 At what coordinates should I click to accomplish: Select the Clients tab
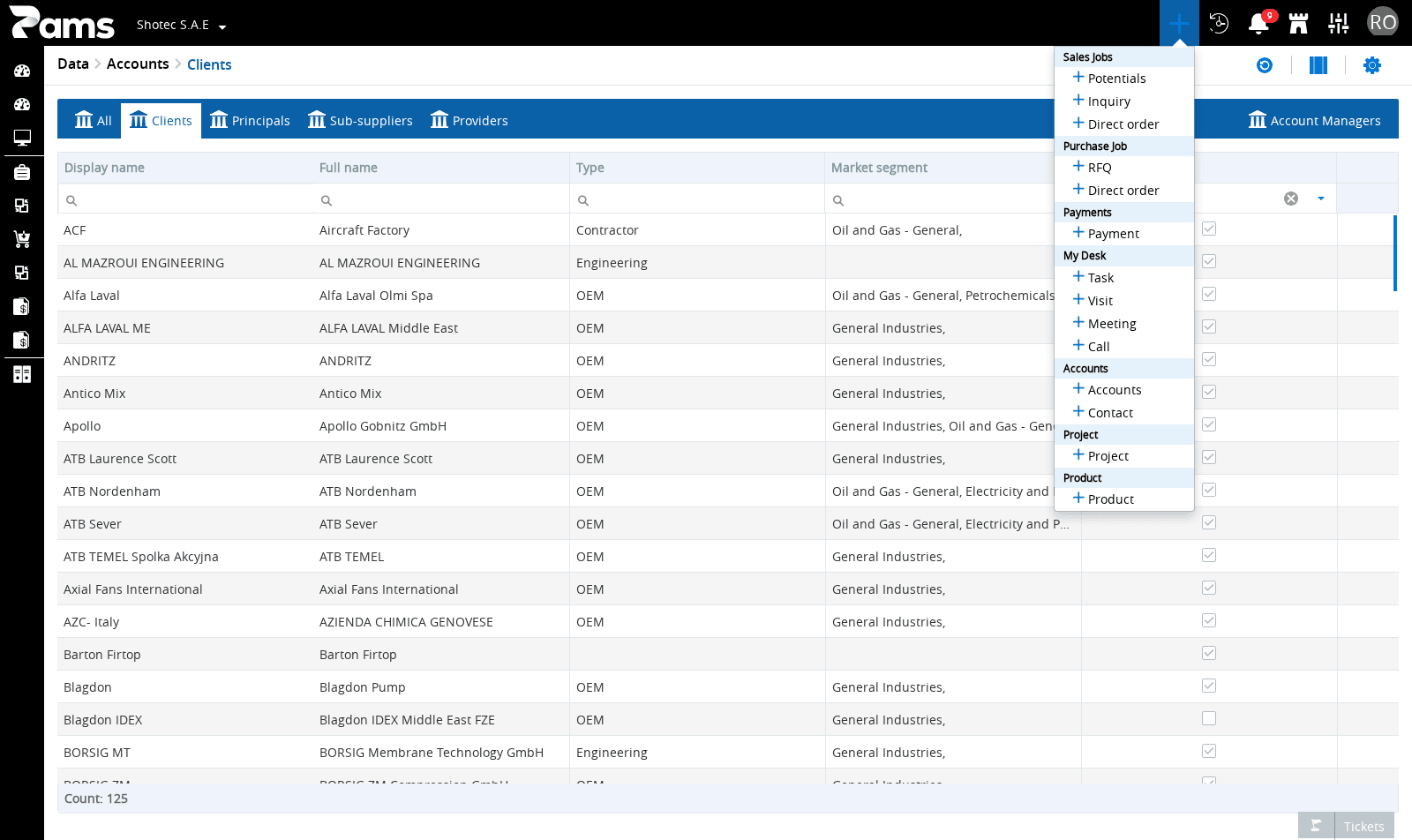(161, 121)
